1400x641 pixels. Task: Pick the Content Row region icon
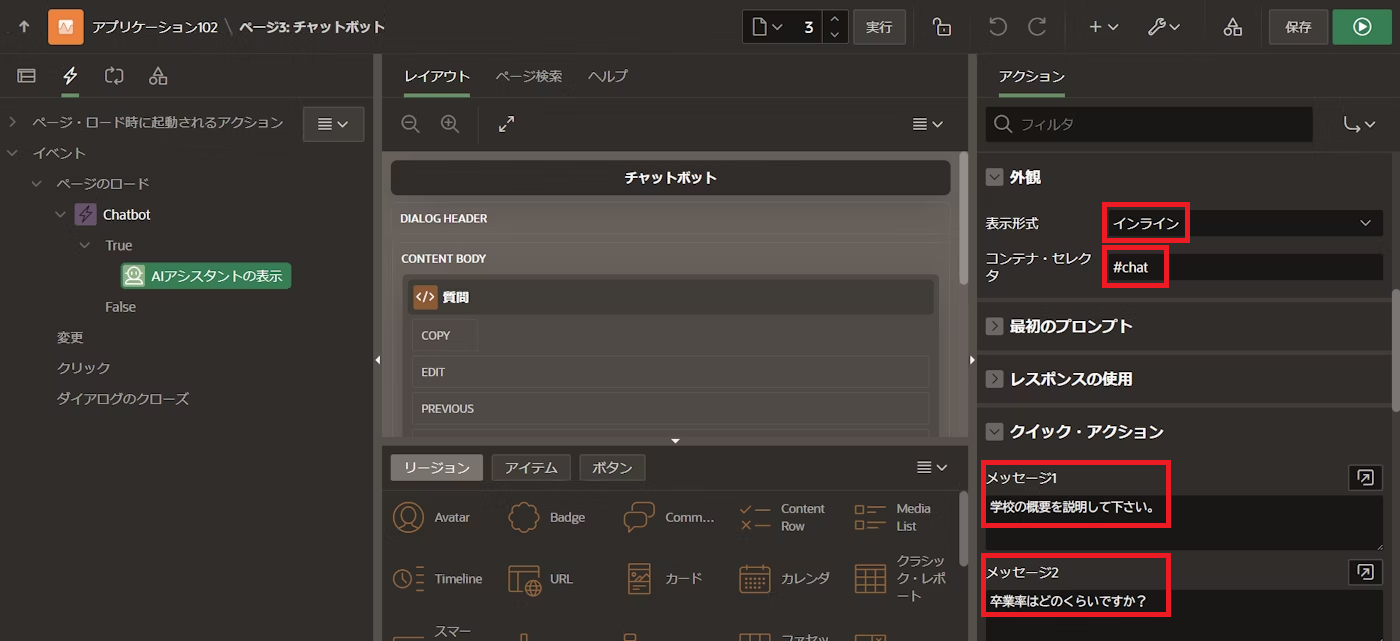755,517
